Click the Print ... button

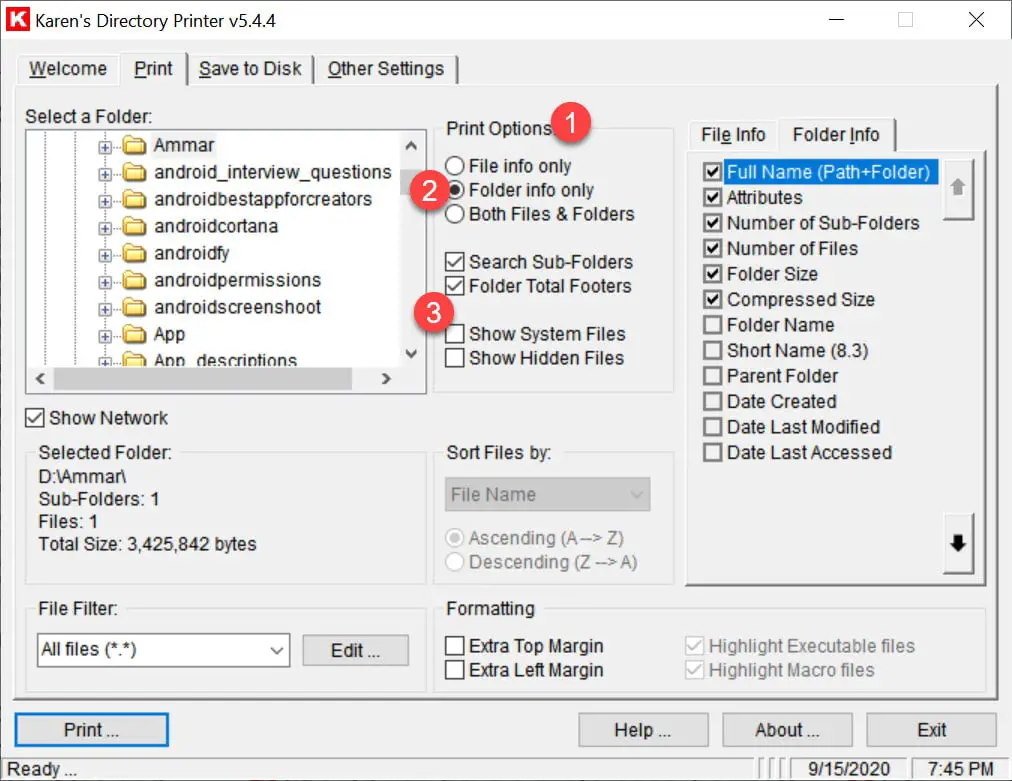pos(91,730)
